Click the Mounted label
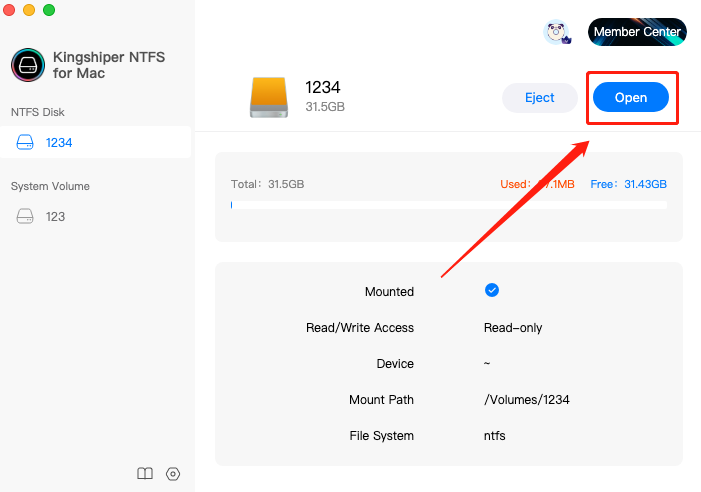The image size is (701, 492). tap(389, 292)
